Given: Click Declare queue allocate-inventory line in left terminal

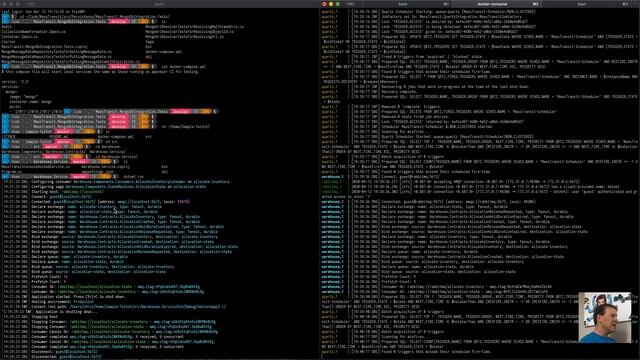Looking at the screenshot, I should pyautogui.click(x=64, y=257).
